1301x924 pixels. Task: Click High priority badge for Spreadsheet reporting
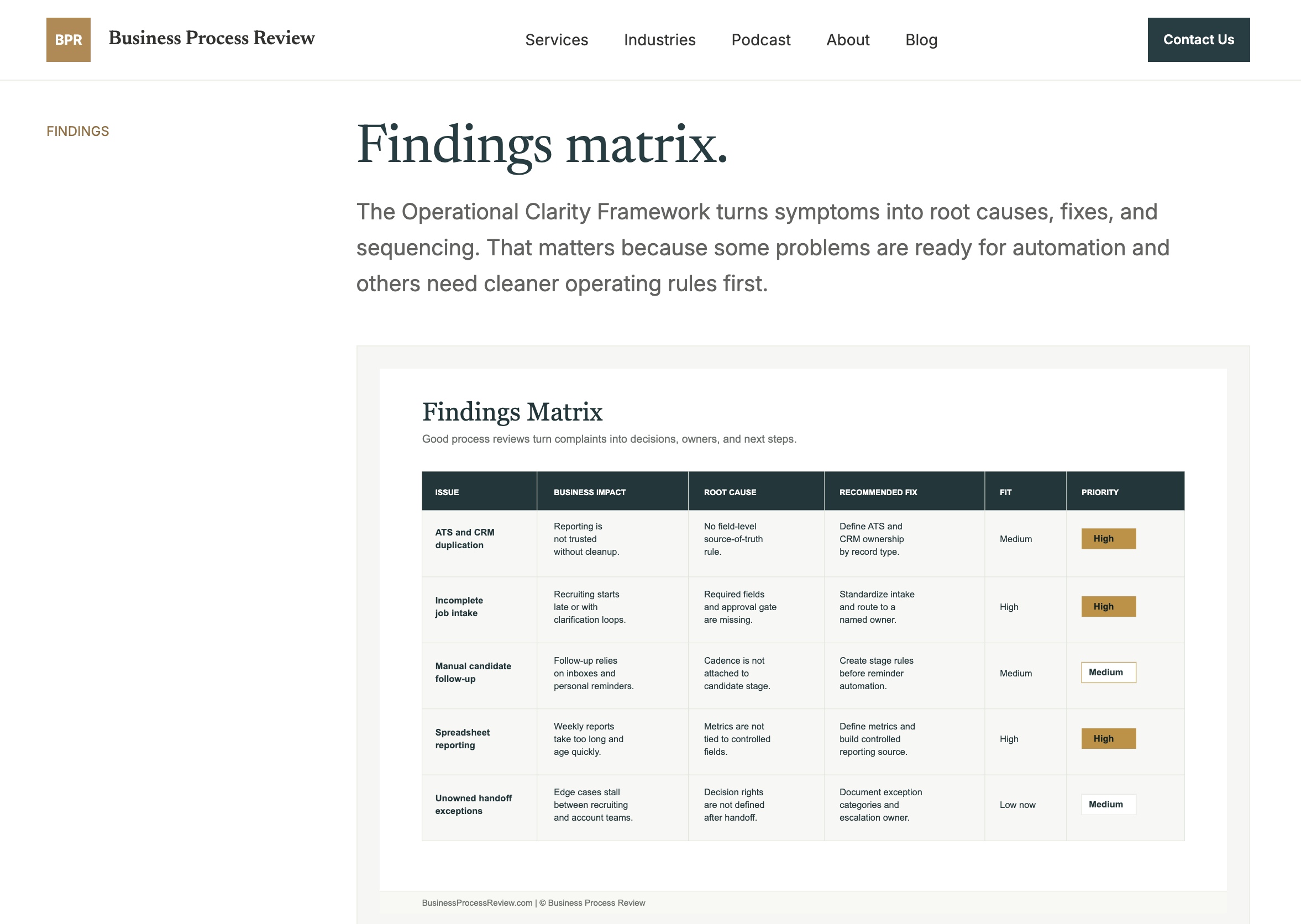point(1108,738)
